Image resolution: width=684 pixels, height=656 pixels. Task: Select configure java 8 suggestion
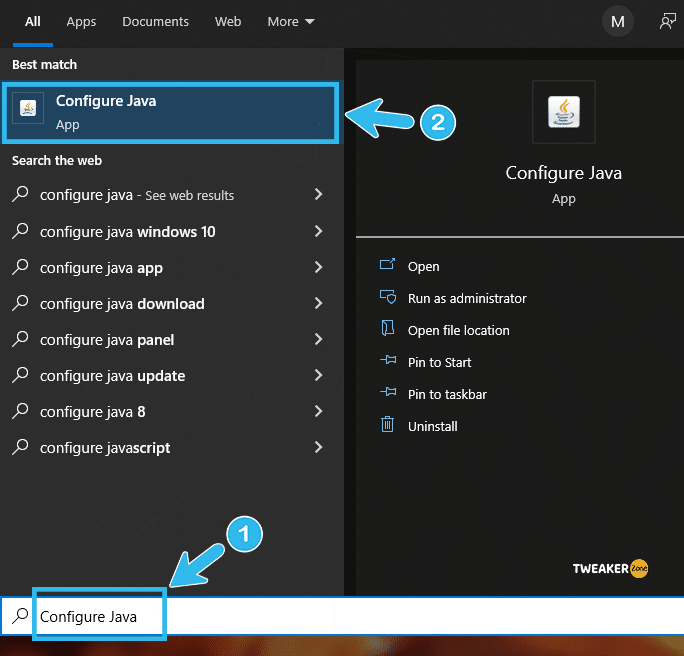171,411
